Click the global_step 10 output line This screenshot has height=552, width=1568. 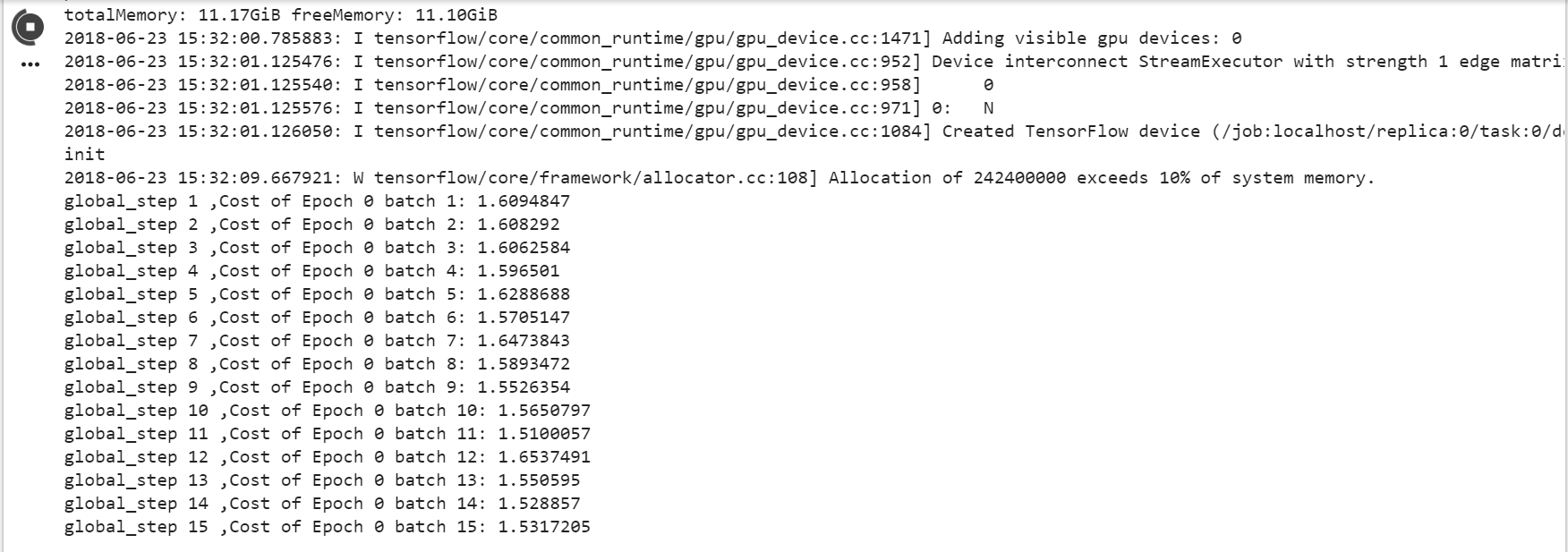pos(327,411)
